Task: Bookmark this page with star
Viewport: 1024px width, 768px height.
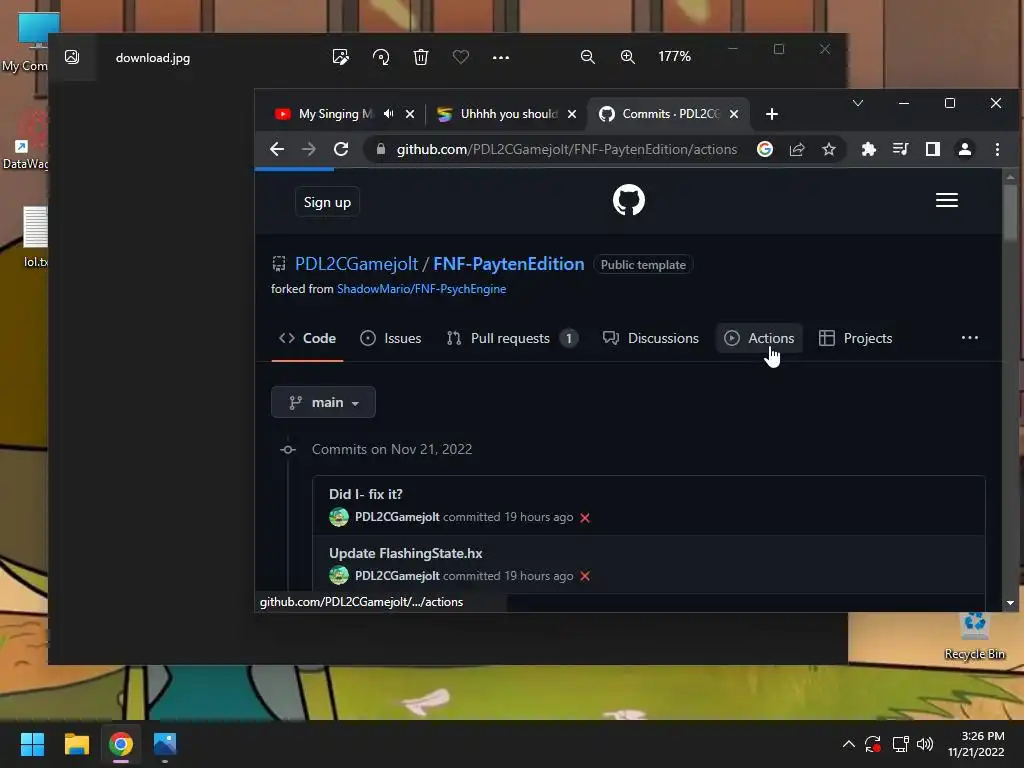Action: (829, 150)
